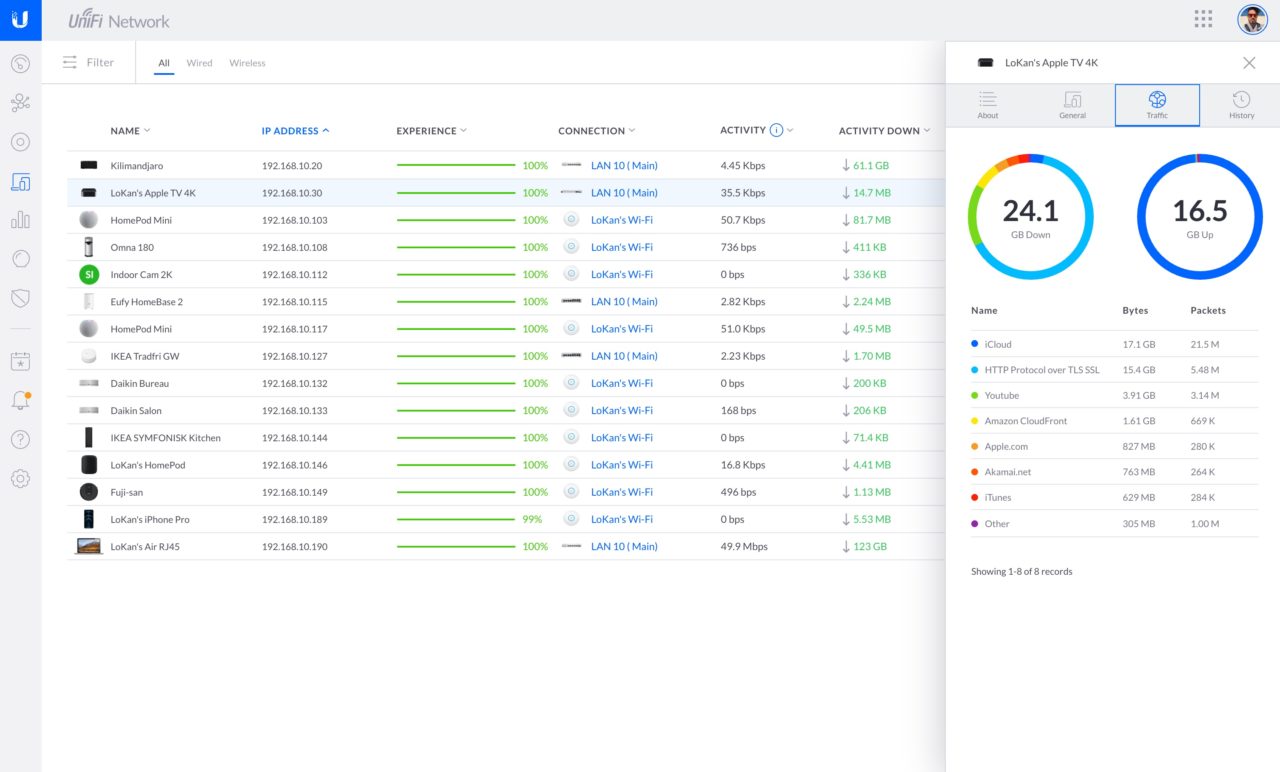This screenshot has width=1280, height=772.
Task: Click the 99% experience value for iPhone Pro
Action: pyautogui.click(x=532, y=520)
